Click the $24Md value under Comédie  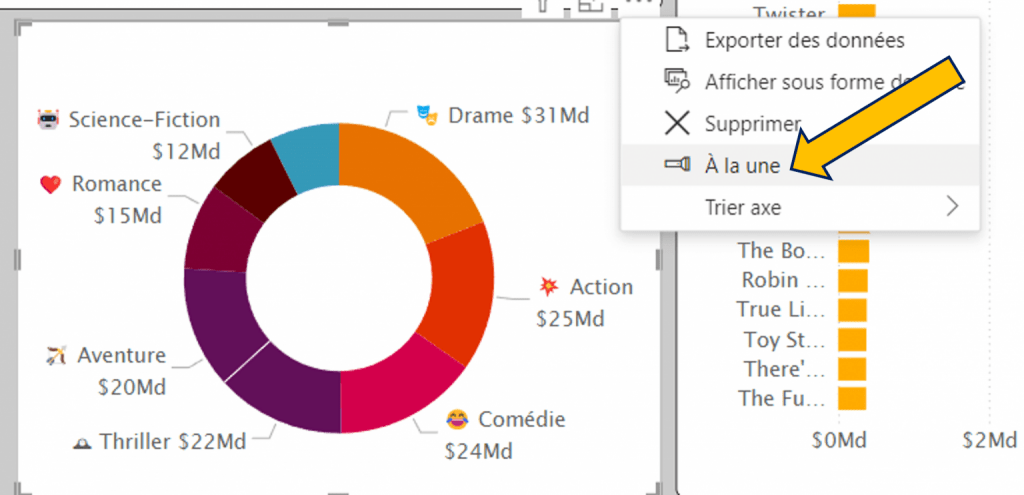point(479,451)
